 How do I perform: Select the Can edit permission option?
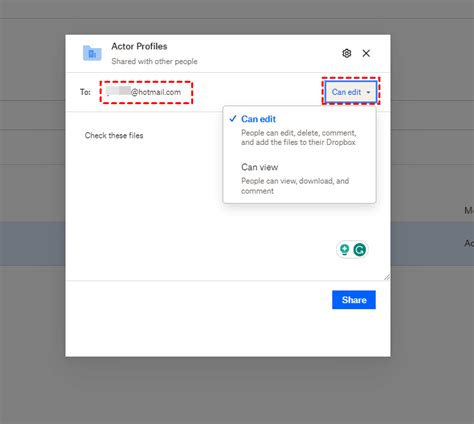299,130
